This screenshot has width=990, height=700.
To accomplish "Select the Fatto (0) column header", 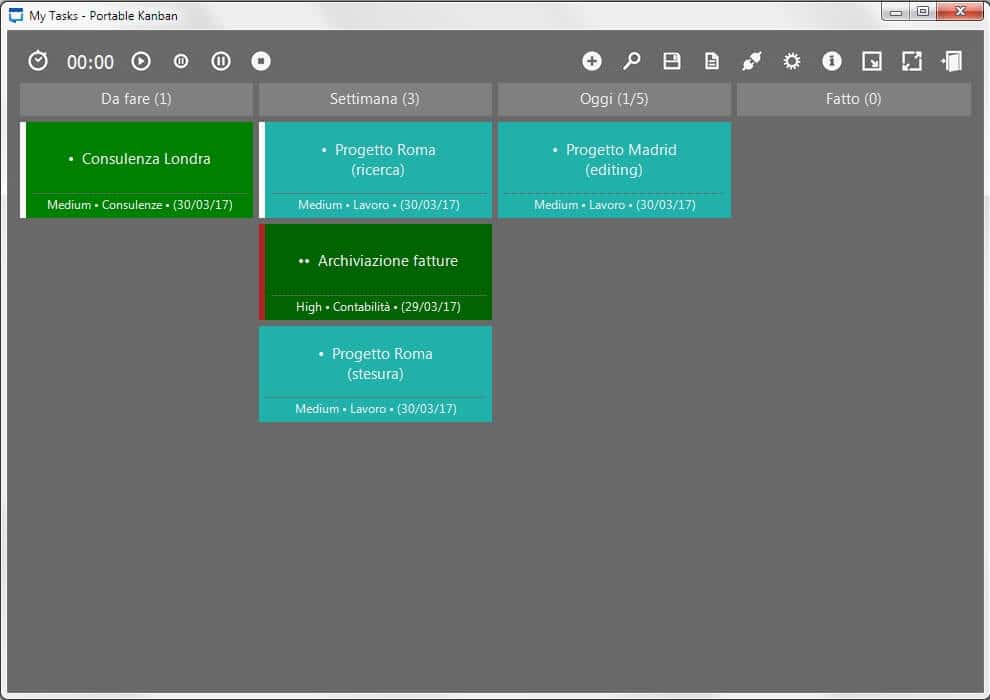I will pos(853,99).
